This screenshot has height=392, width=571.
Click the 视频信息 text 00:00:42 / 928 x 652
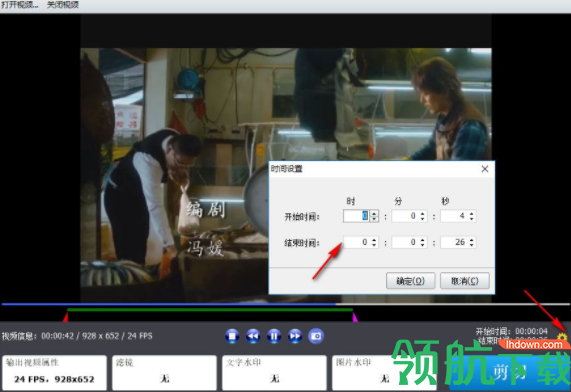[77, 336]
